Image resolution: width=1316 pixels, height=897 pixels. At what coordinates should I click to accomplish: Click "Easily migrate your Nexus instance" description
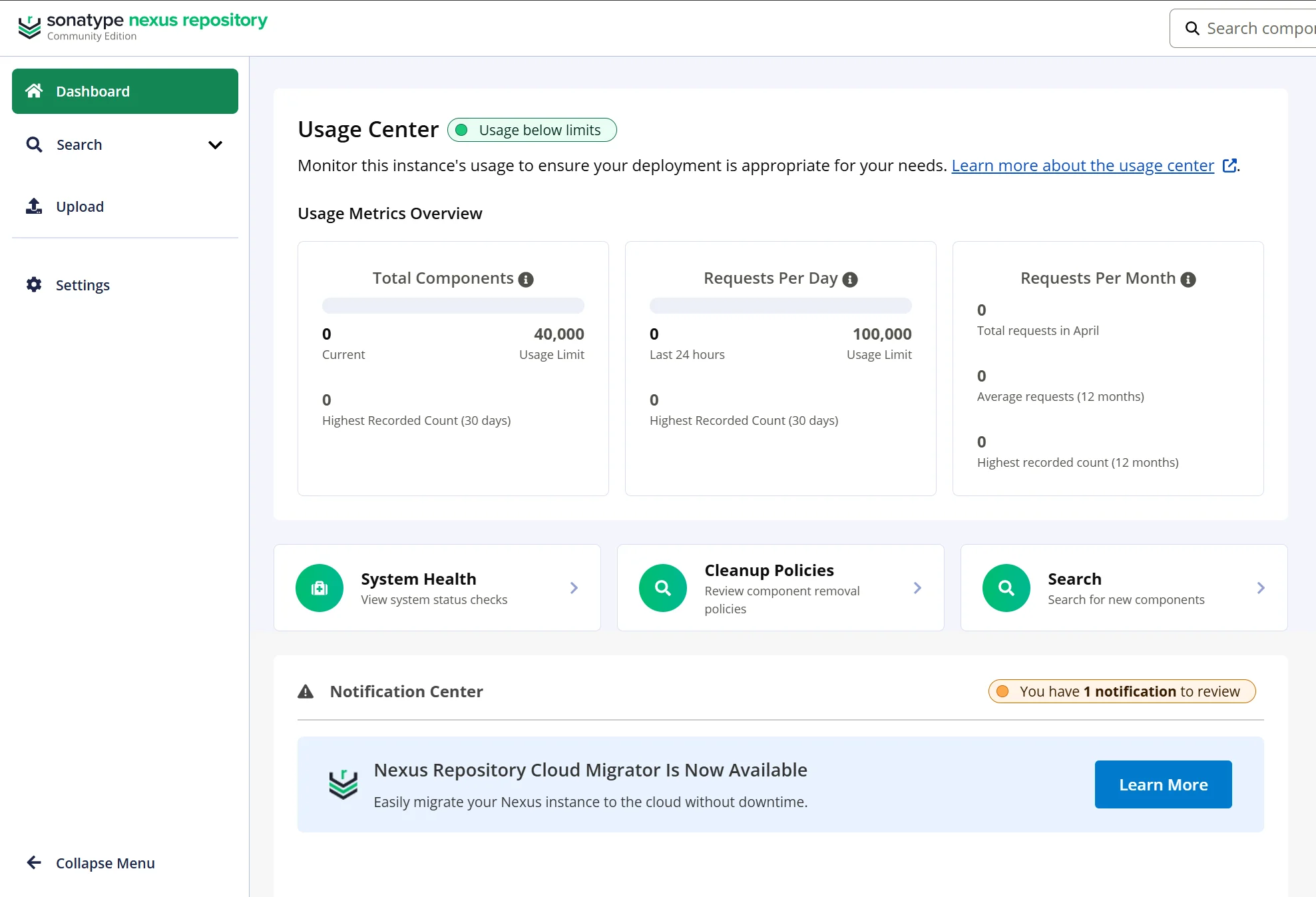(590, 802)
